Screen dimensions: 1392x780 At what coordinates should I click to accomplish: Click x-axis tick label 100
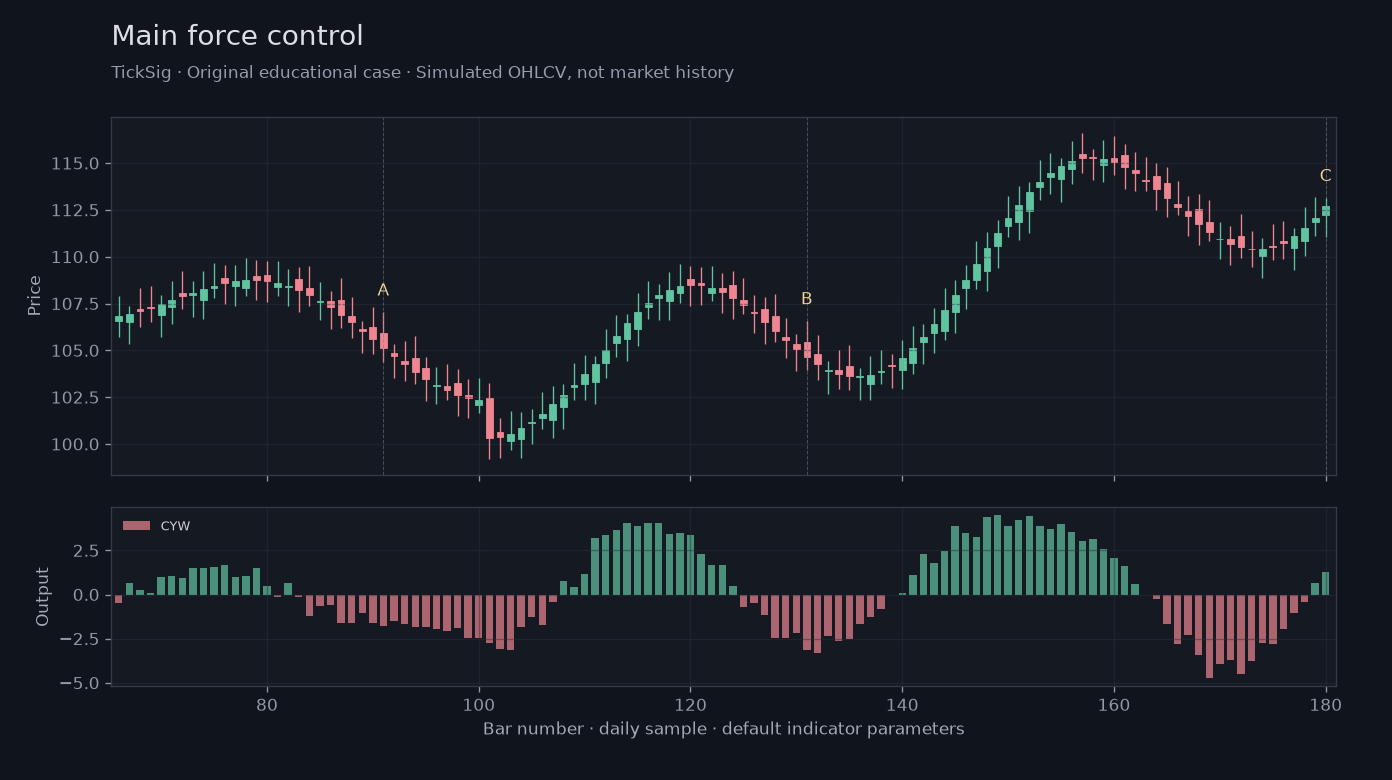[479, 703]
